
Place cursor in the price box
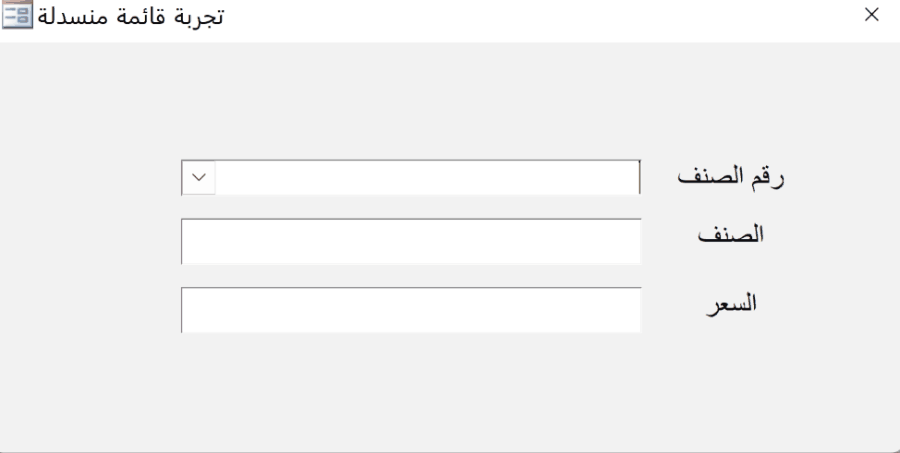[x=410, y=309]
